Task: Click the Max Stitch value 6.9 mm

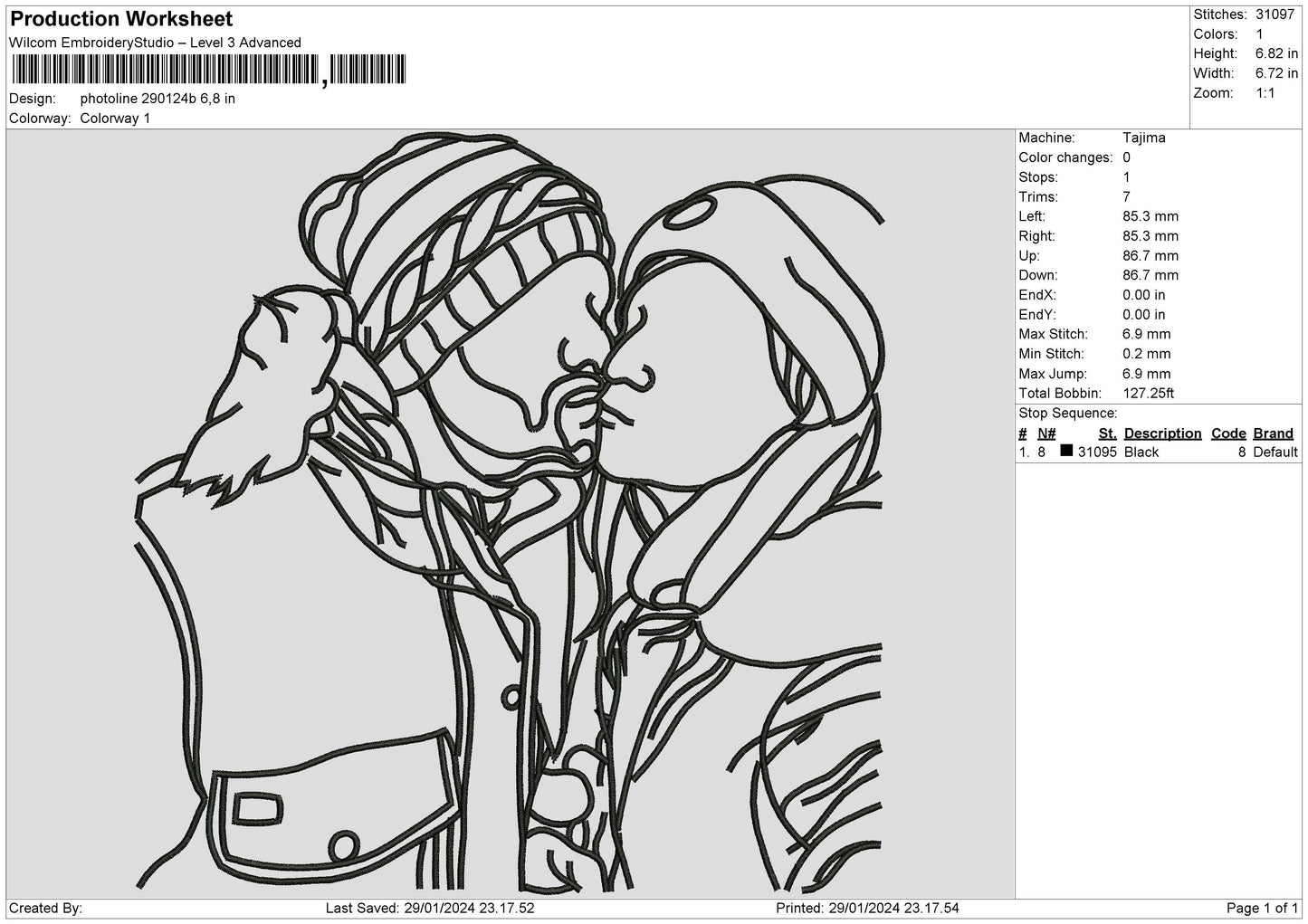Action: 1147,334
